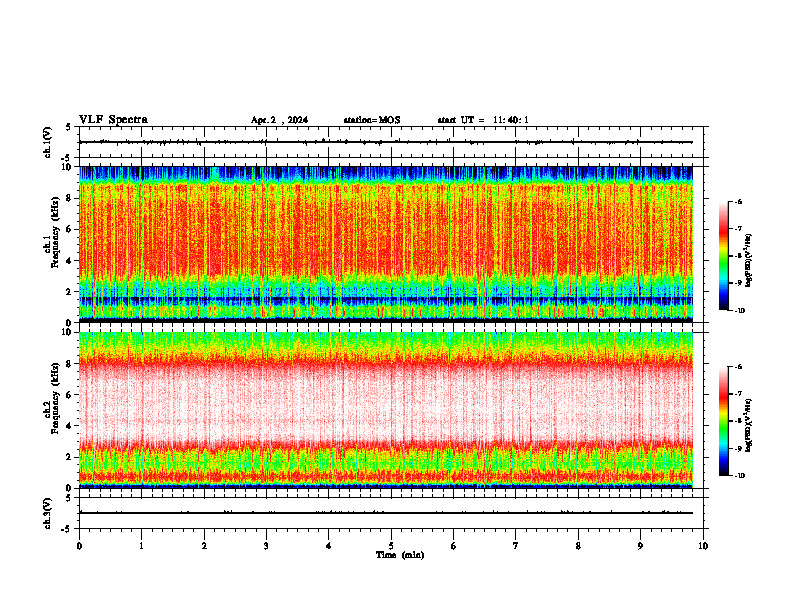Click the ch.1 spectrogram color bar
This screenshot has height=612, width=792.
pos(723,256)
